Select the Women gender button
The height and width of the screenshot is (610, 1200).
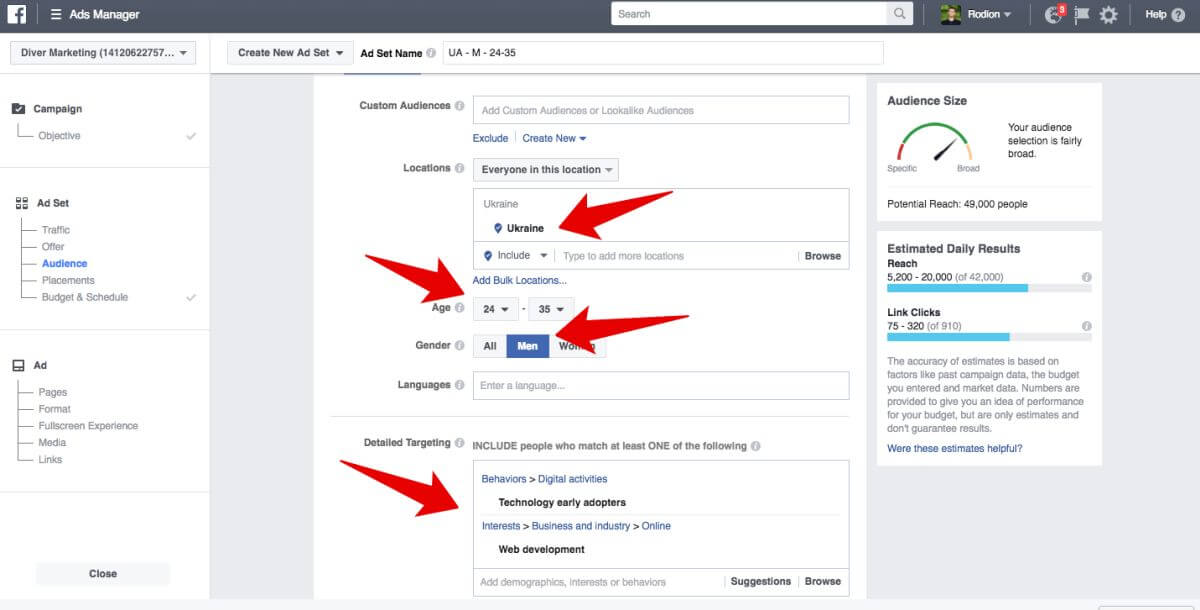(577, 346)
